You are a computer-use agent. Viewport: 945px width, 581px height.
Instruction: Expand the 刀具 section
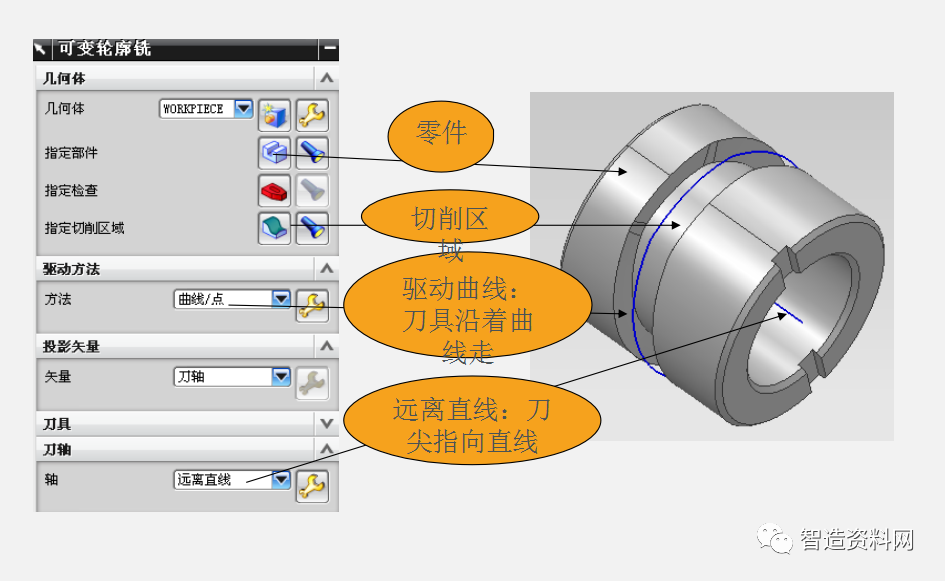point(326,424)
